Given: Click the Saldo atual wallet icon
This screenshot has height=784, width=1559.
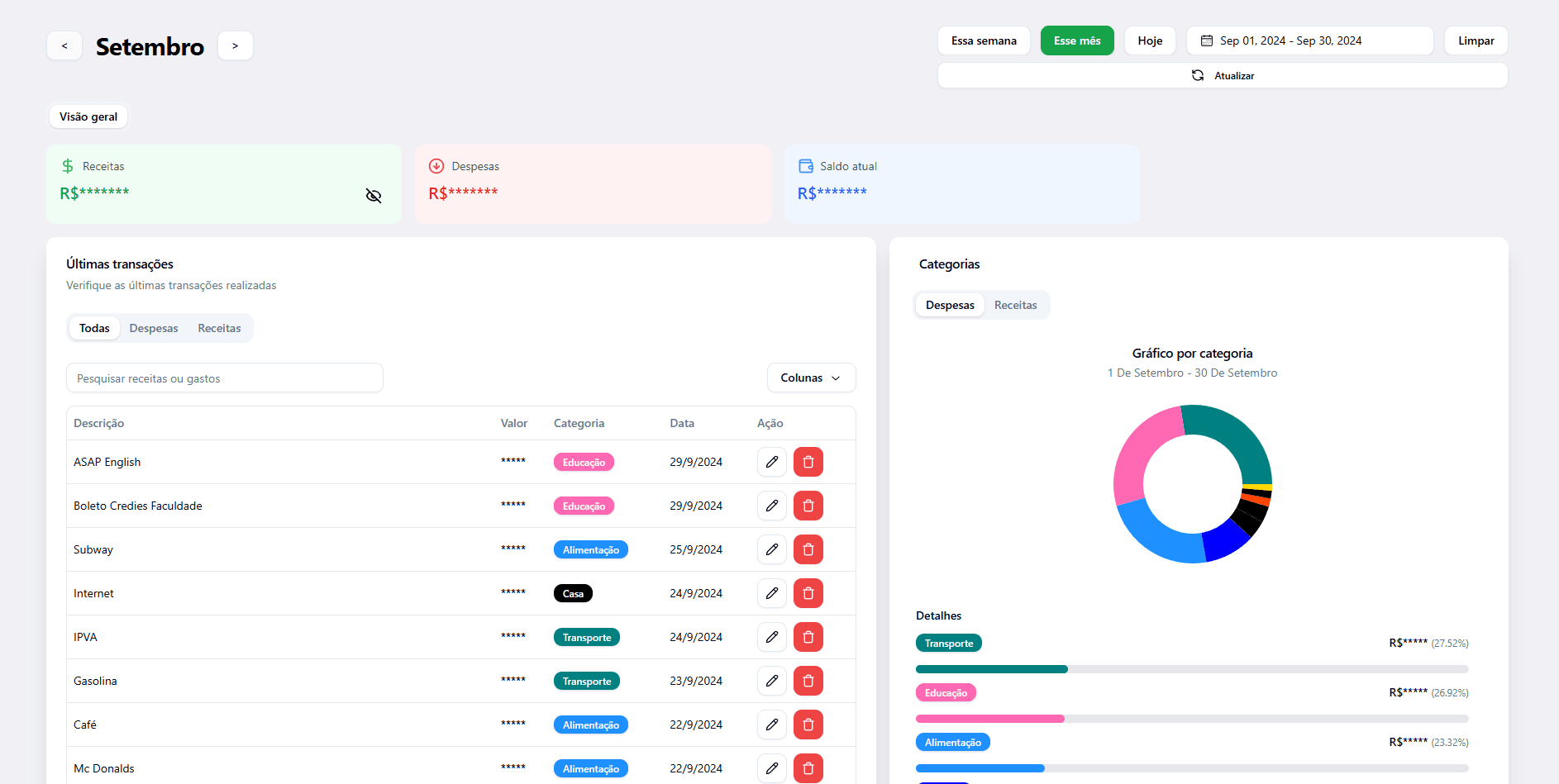Looking at the screenshot, I should pyautogui.click(x=806, y=166).
